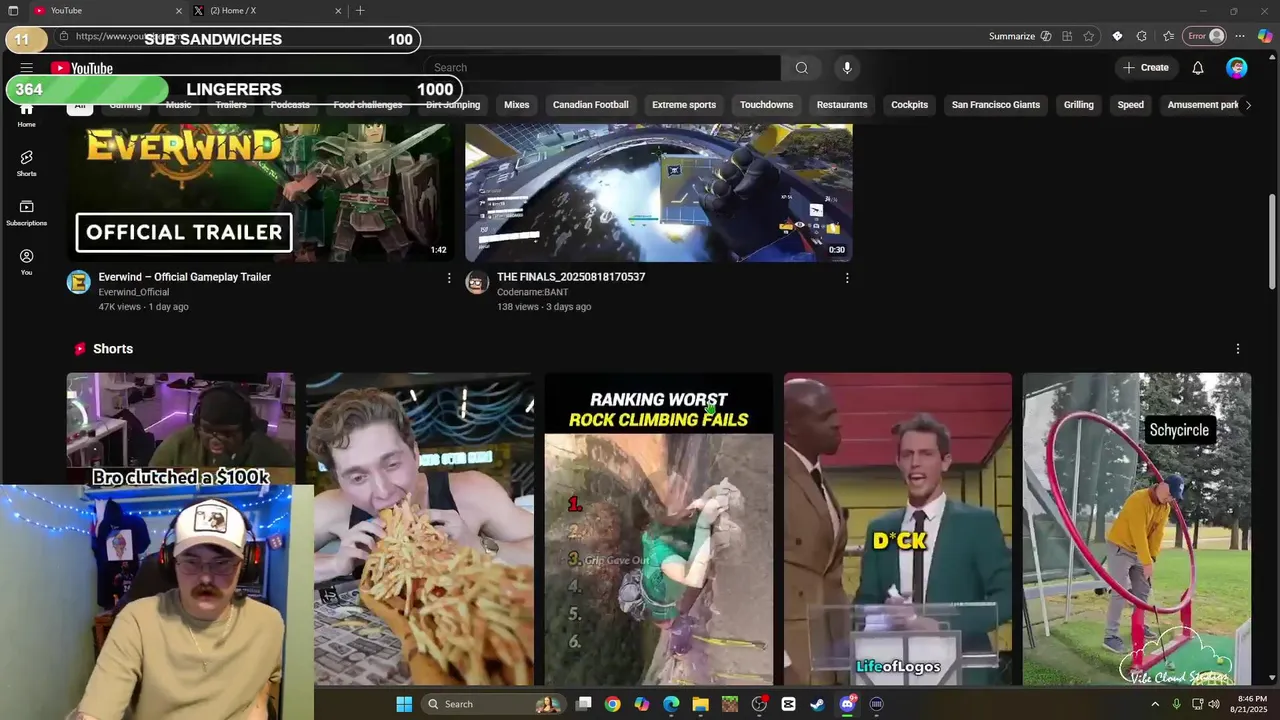Open Edge settings and more menu

coord(1240,36)
